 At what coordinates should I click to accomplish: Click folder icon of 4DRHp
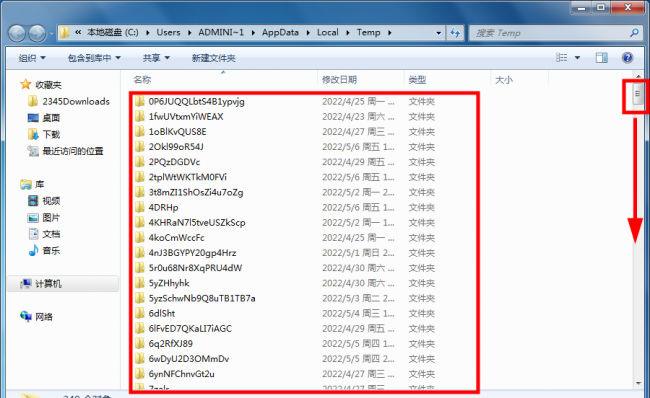[140, 207]
